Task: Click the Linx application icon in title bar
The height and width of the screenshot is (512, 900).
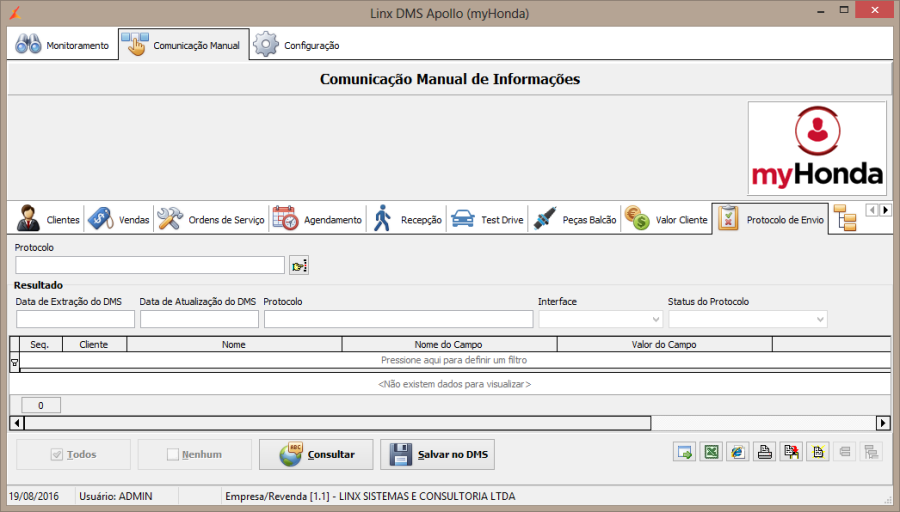Action: tap(15, 13)
